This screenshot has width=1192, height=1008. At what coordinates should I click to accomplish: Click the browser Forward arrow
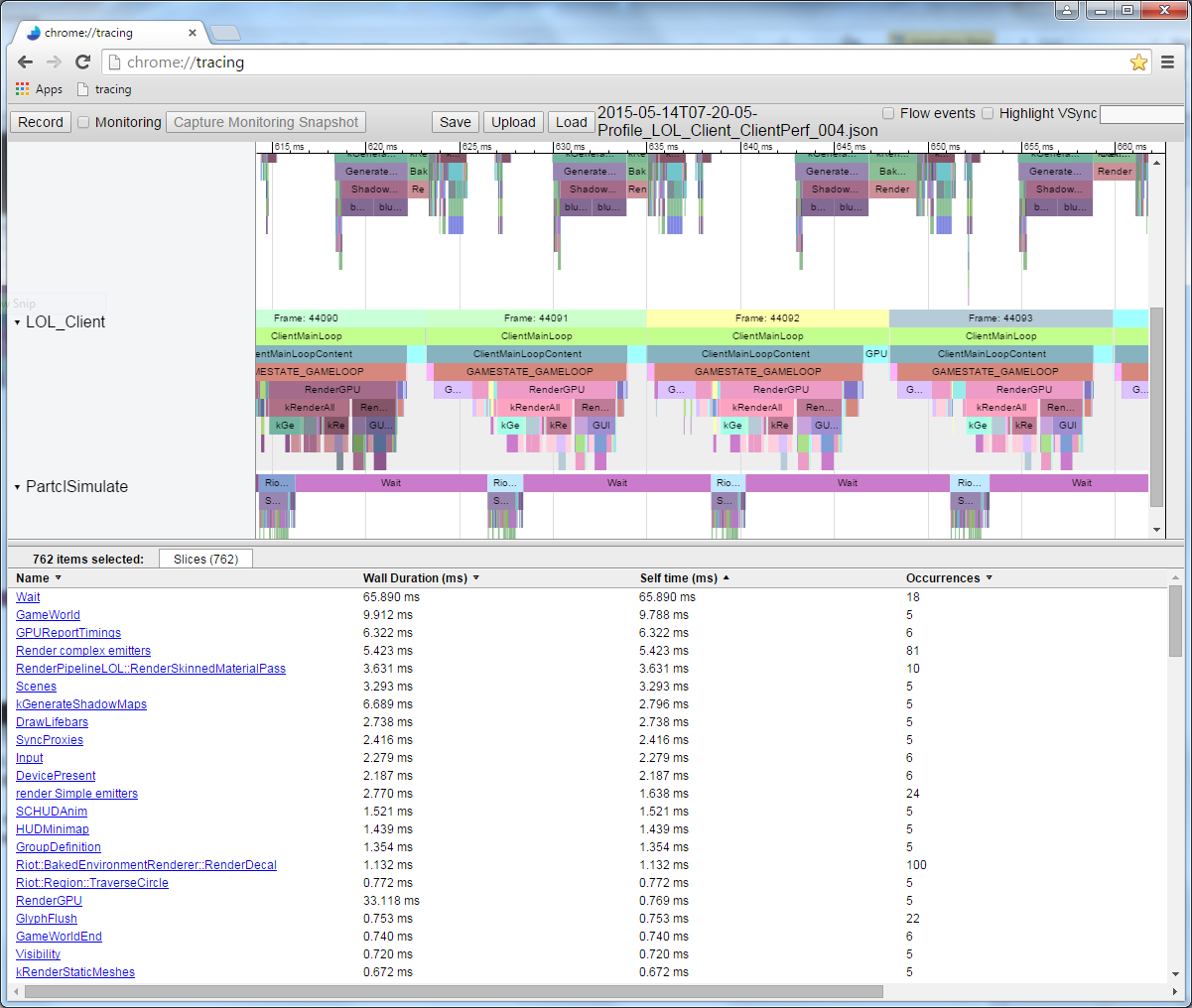point(55,62)
